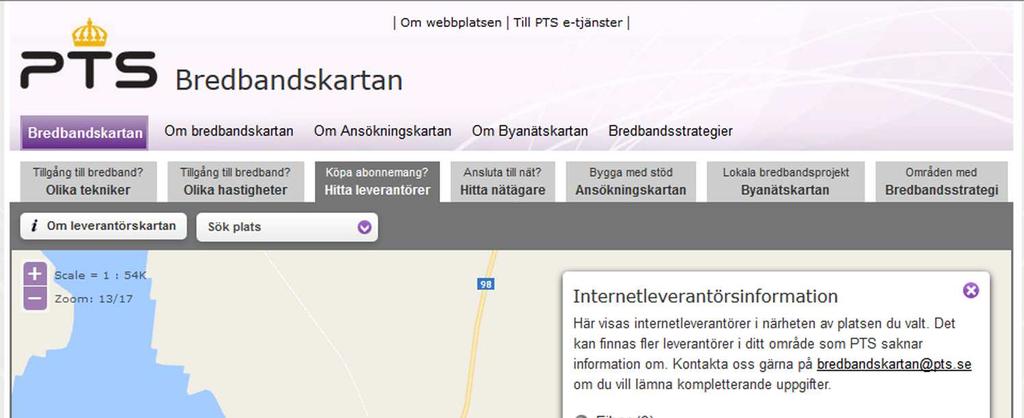The image size is (1024, 418).
Task: Open the Byanätskartan tab
Action: click(786, 182)
